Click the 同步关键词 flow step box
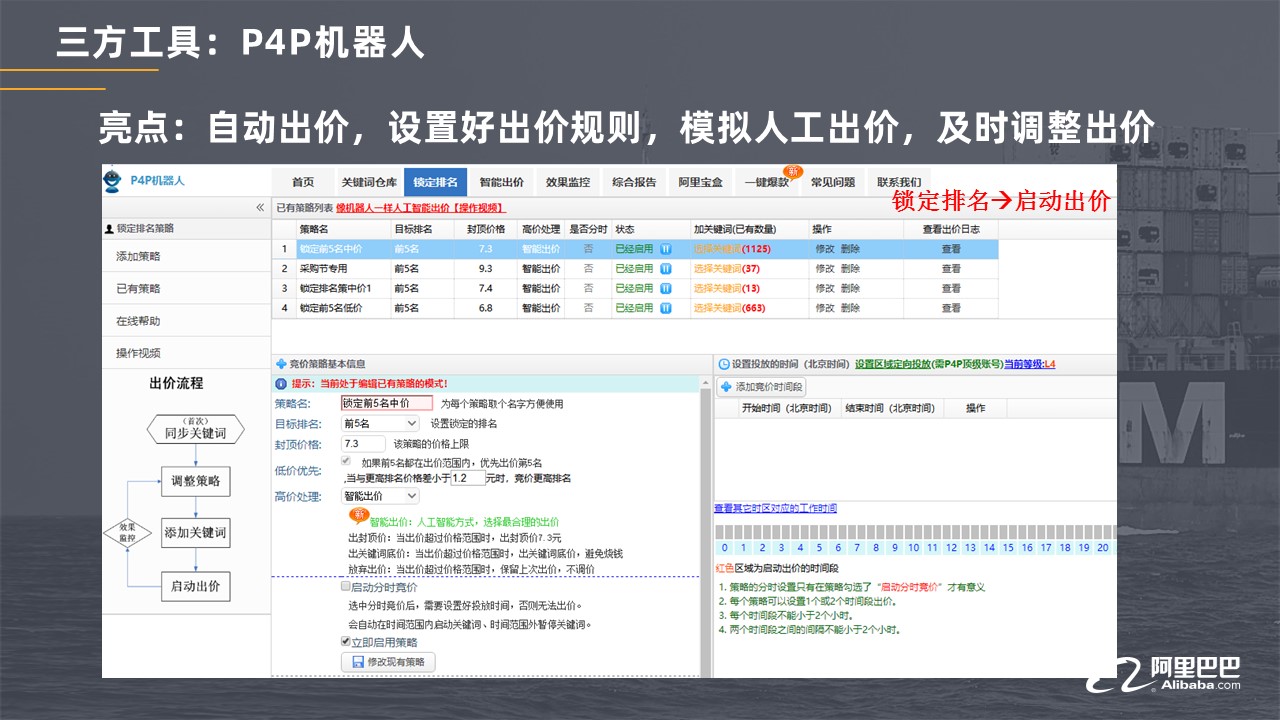Screen dimensions: 1280x720 [x=195, y=430]
